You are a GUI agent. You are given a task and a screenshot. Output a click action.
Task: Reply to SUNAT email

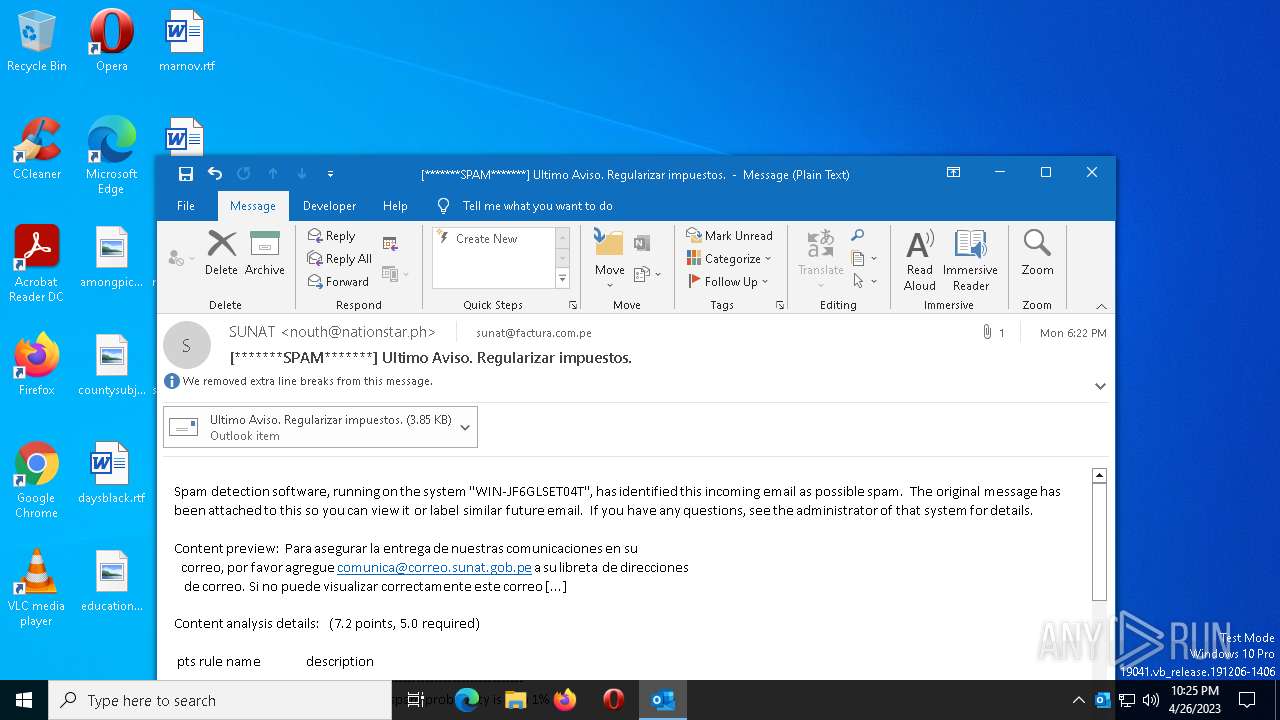pyautogui.click(x=332, y=236)
